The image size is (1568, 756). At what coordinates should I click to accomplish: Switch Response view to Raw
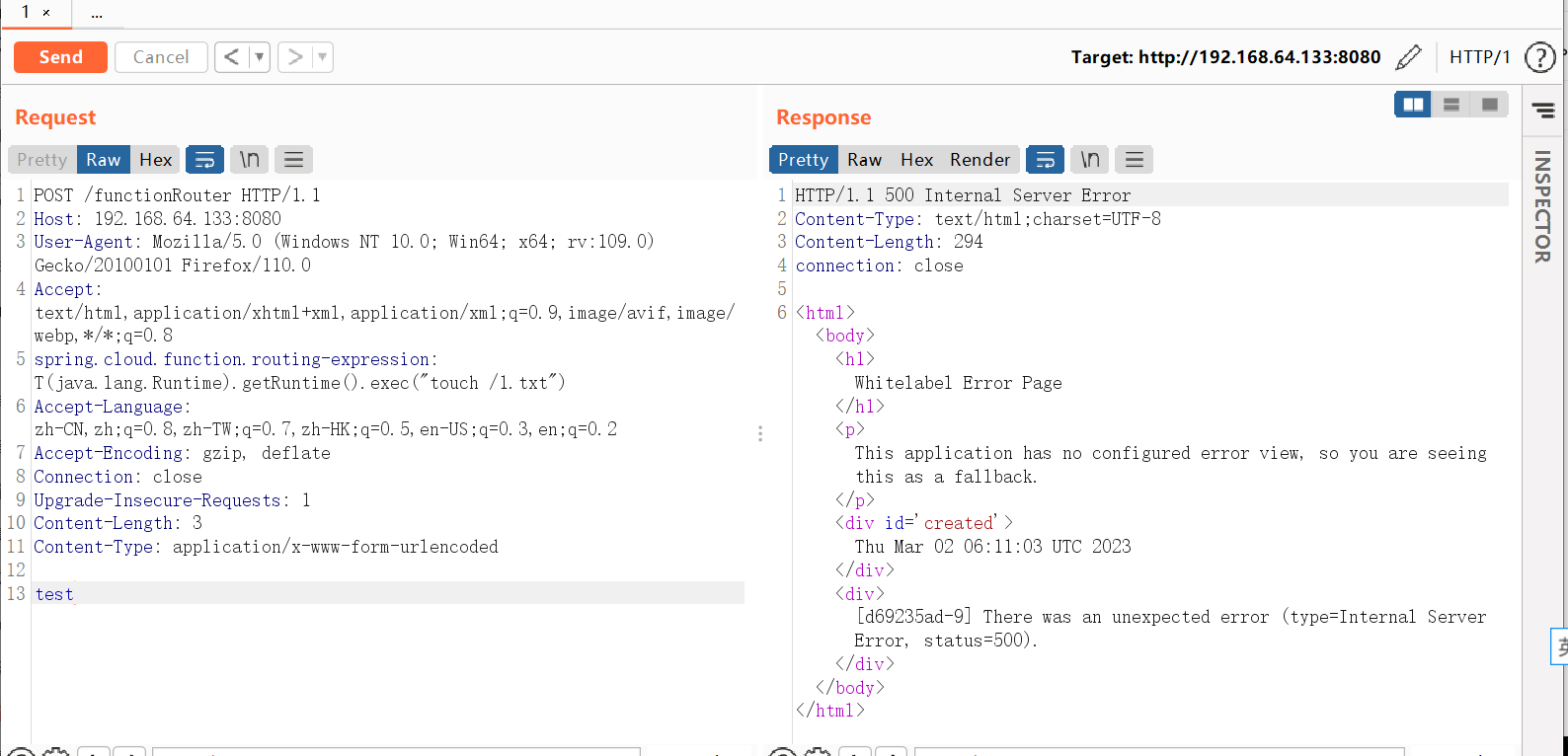coord(864,160)
